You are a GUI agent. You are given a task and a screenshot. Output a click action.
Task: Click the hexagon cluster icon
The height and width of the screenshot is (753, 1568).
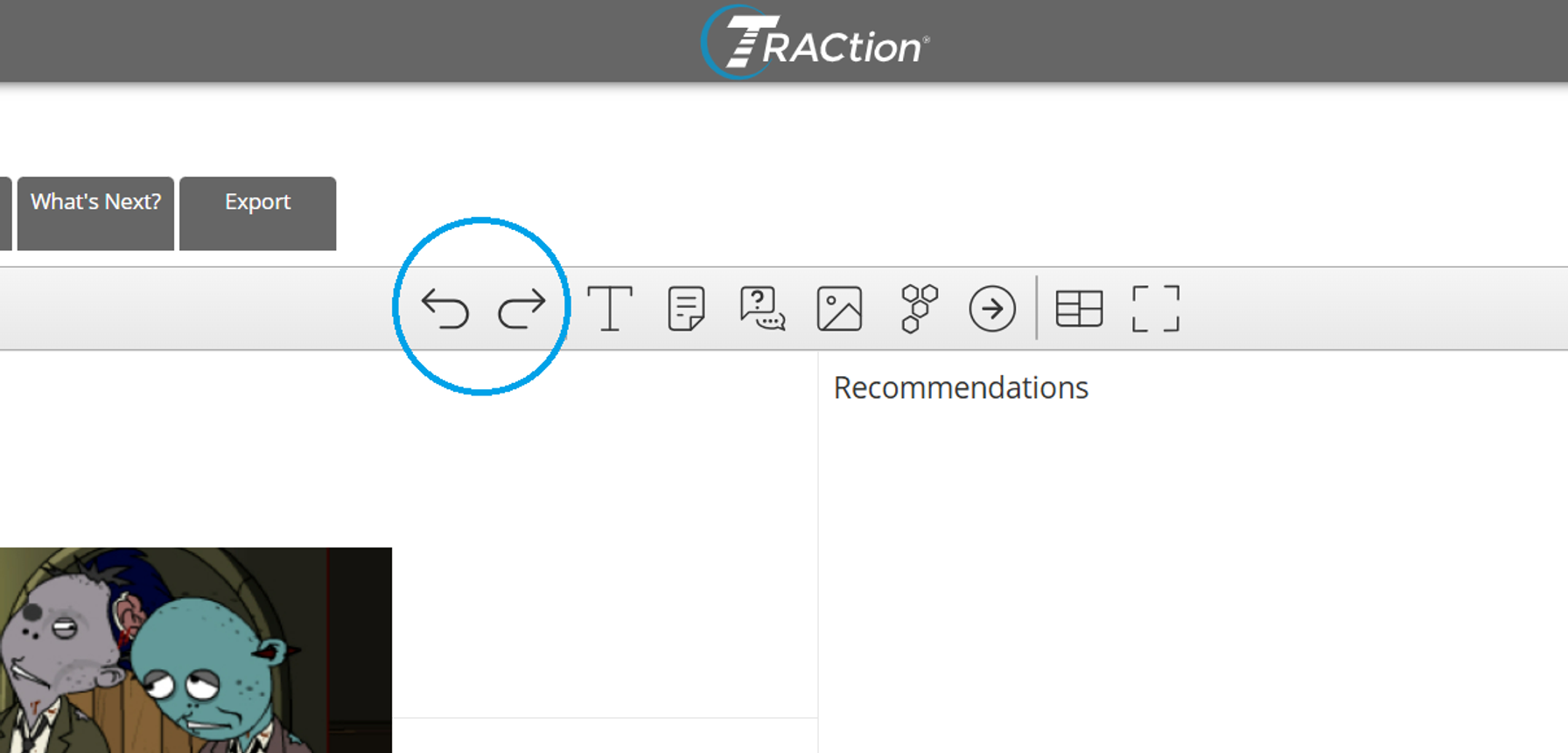point(919,309)
